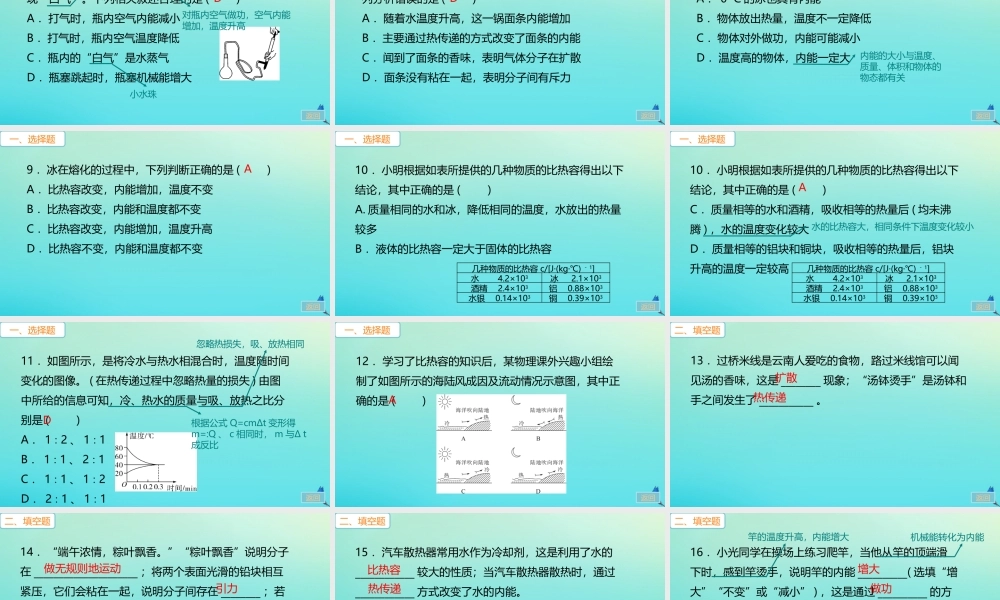Image resolution: width=1000 pixels, height=600 pixels.
Task: Click specific heat table on question 10 C/D slide
Action: tap(868, 282)
